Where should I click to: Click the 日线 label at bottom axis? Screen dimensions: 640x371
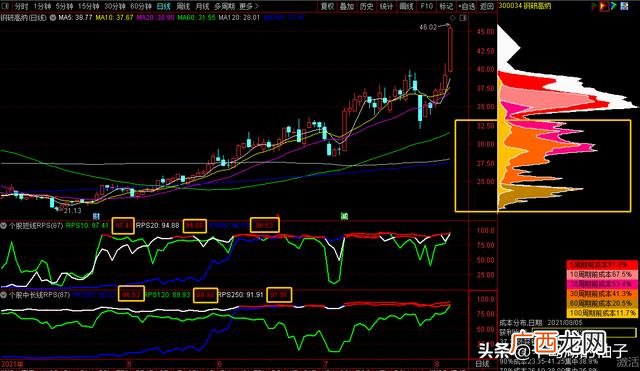pos(482,364)
